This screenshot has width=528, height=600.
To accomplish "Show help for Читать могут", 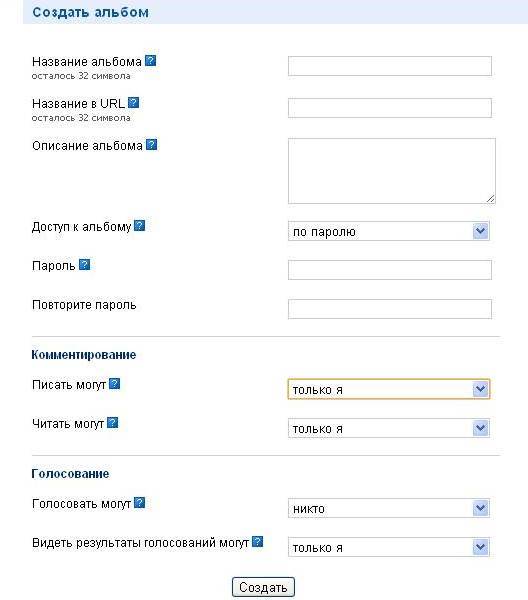I will click(x=112, y=423).
